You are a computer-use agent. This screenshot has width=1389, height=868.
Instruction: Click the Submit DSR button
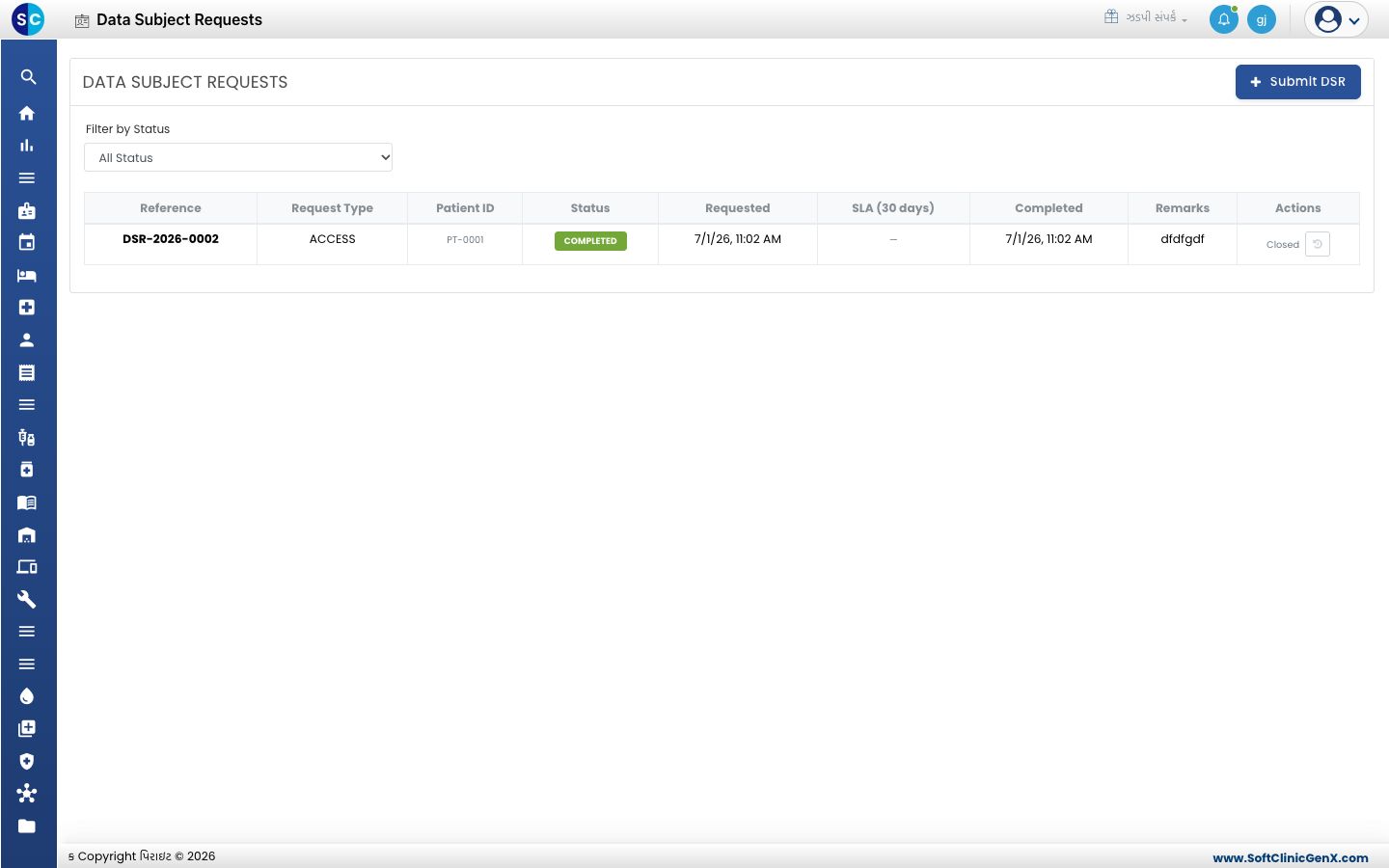(1298, 82)
